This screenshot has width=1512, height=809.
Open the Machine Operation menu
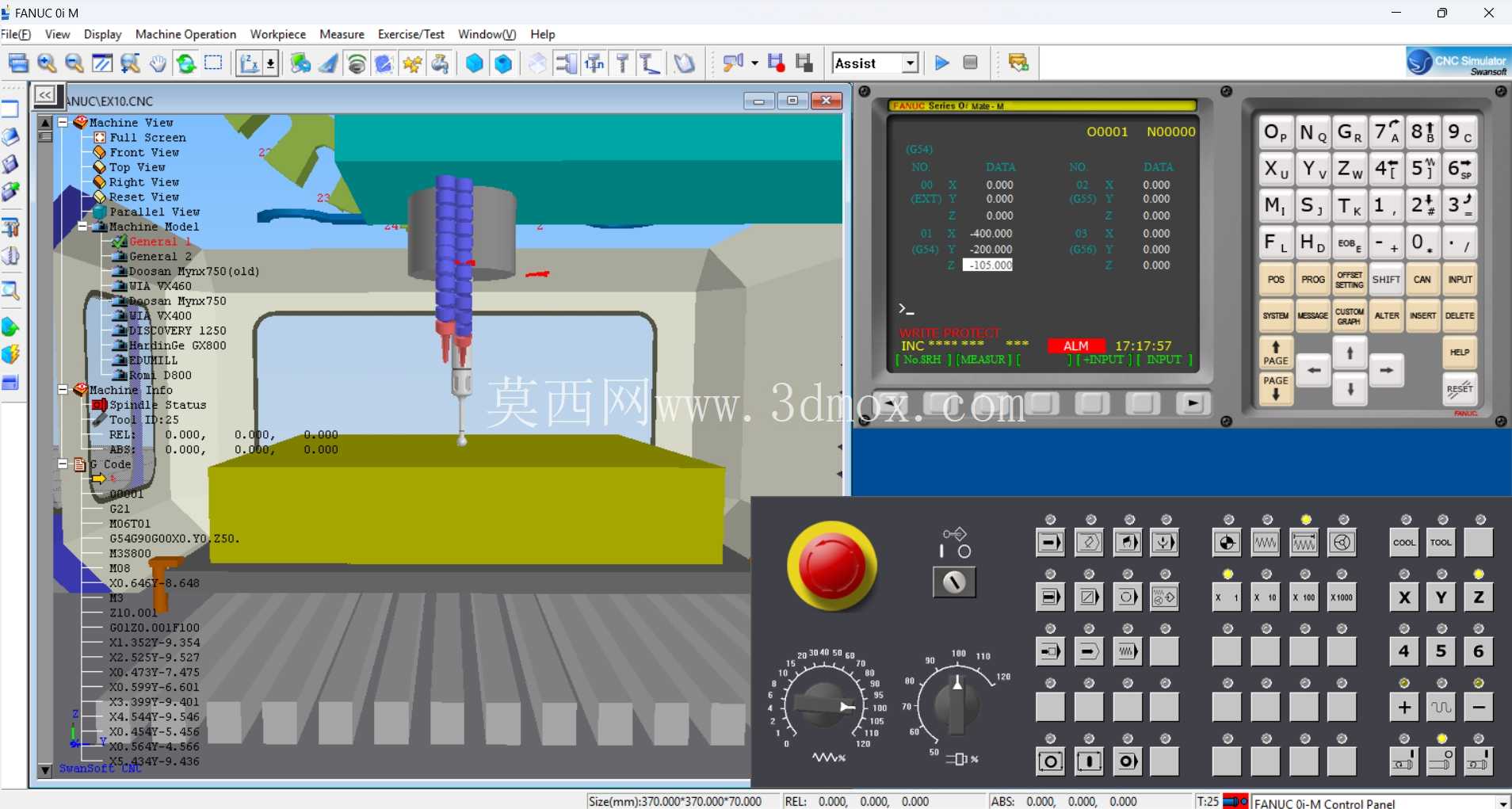click(185, 34)
